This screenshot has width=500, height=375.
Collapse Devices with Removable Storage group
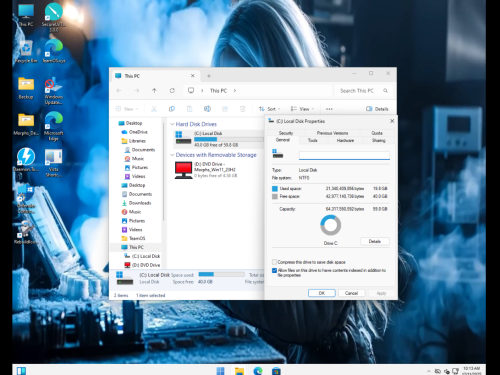[x=172, y=155]
